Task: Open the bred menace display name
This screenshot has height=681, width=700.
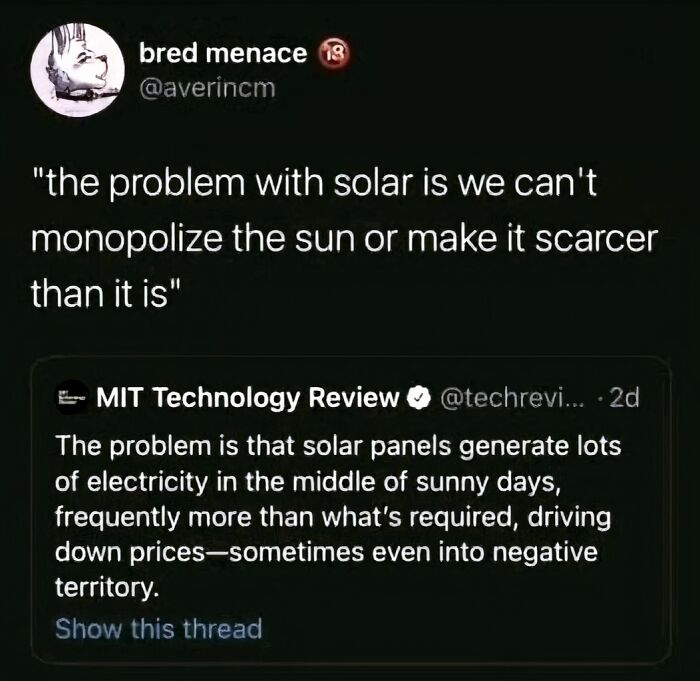Action: [x=223, y=54]
